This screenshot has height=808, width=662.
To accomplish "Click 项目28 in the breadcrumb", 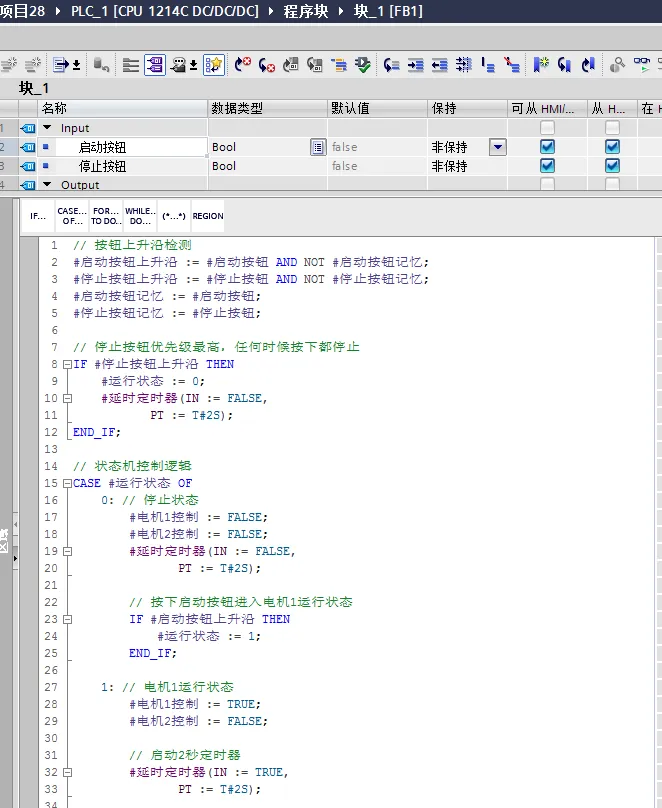I will [x=22, y=11].
